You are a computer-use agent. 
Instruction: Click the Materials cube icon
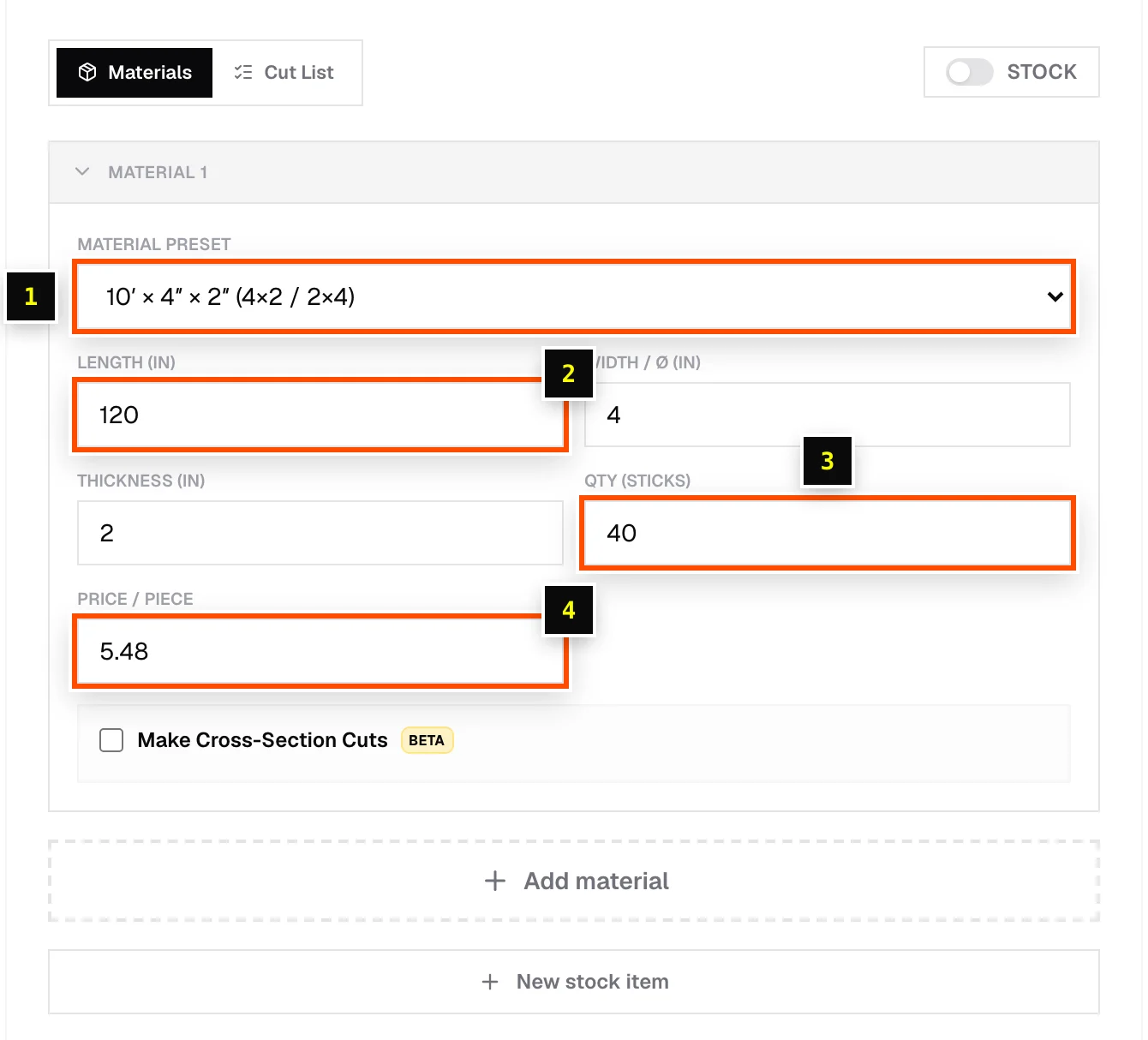(87, 72)
